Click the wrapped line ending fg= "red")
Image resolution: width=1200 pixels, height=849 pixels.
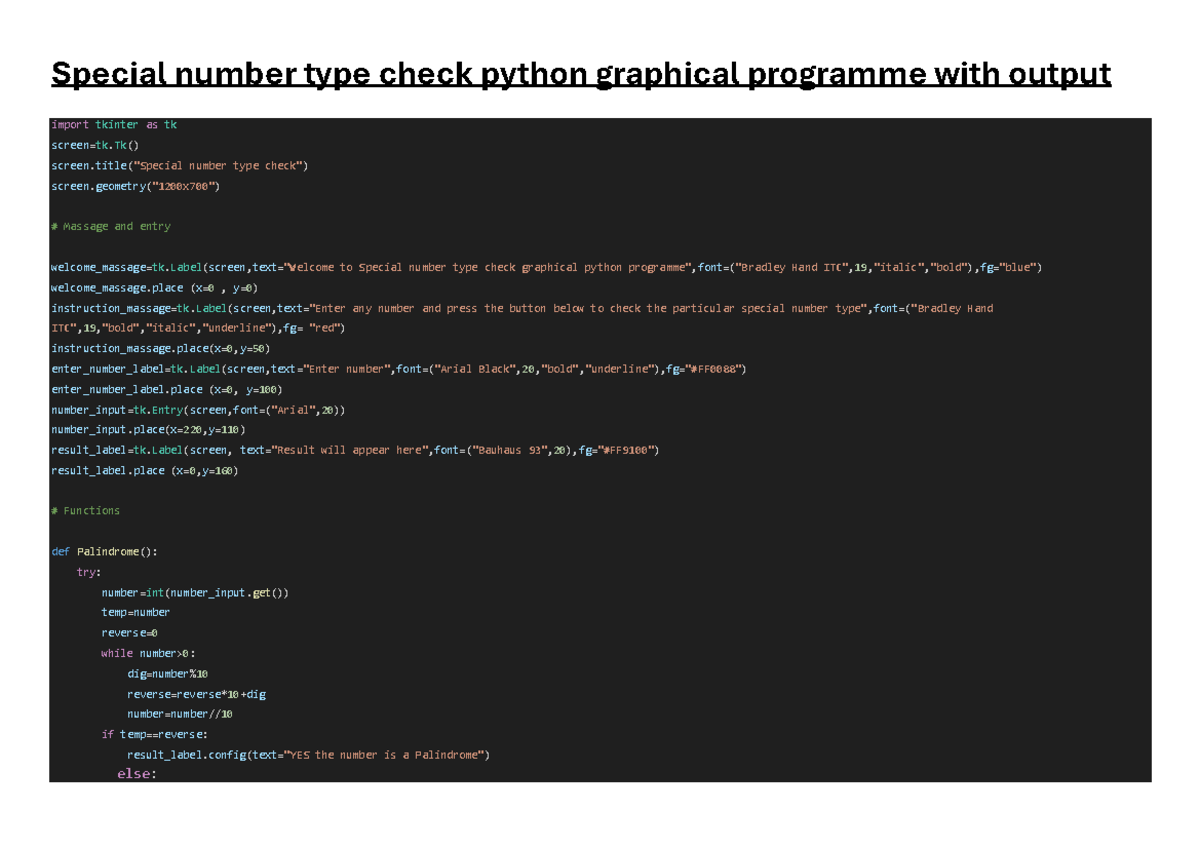(x=198, y=329)
